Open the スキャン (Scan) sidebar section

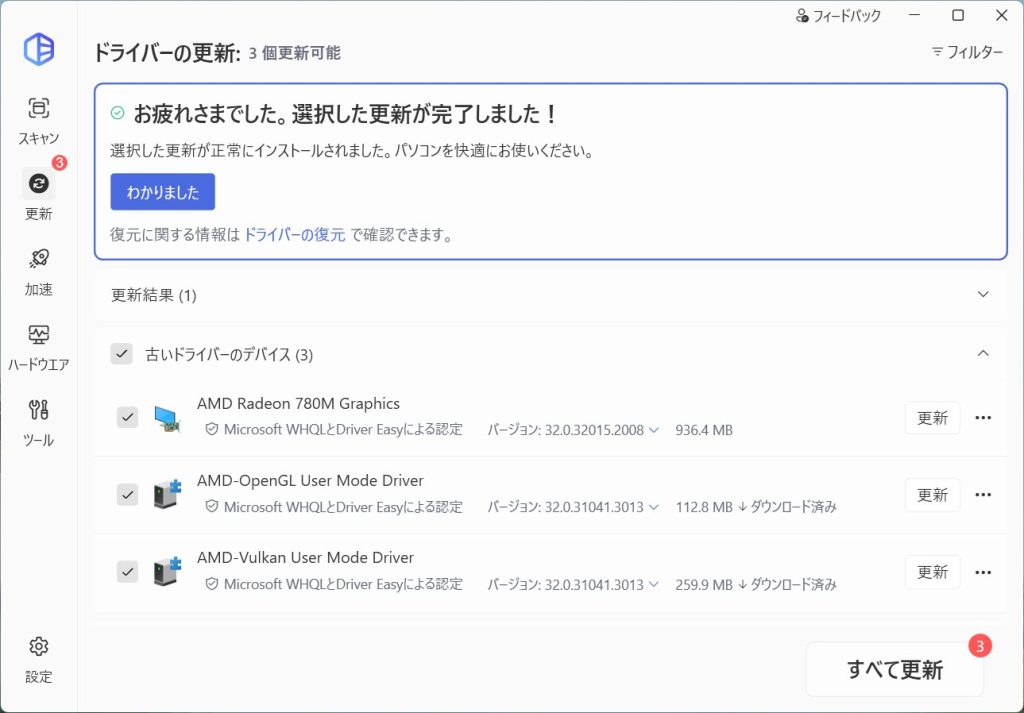pyautogui.click(x=39, y=121)
